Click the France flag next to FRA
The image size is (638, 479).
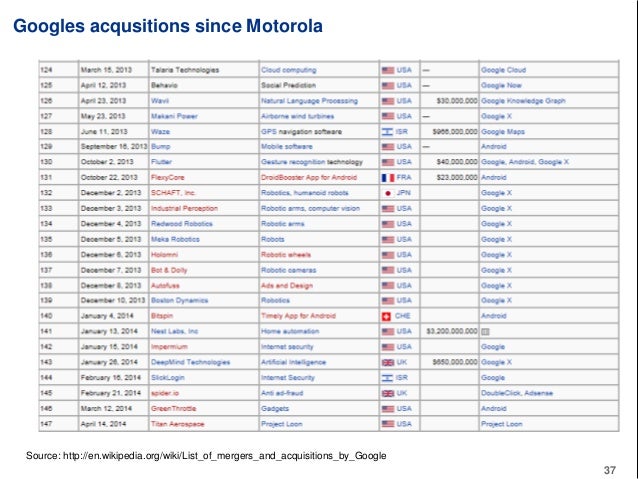click(x=388, y=178)
